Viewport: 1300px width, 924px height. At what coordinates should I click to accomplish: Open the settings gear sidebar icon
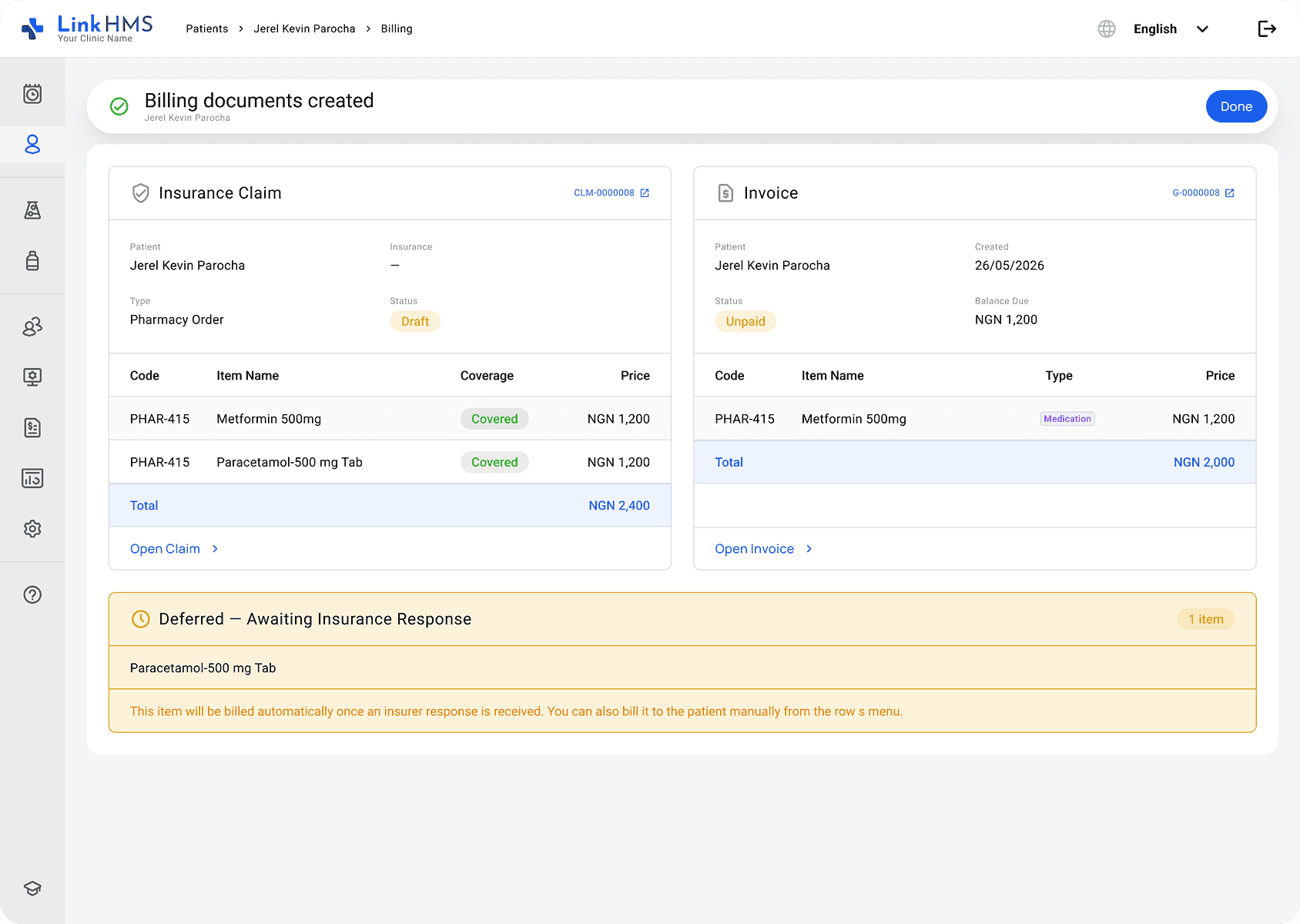point(32,529)
